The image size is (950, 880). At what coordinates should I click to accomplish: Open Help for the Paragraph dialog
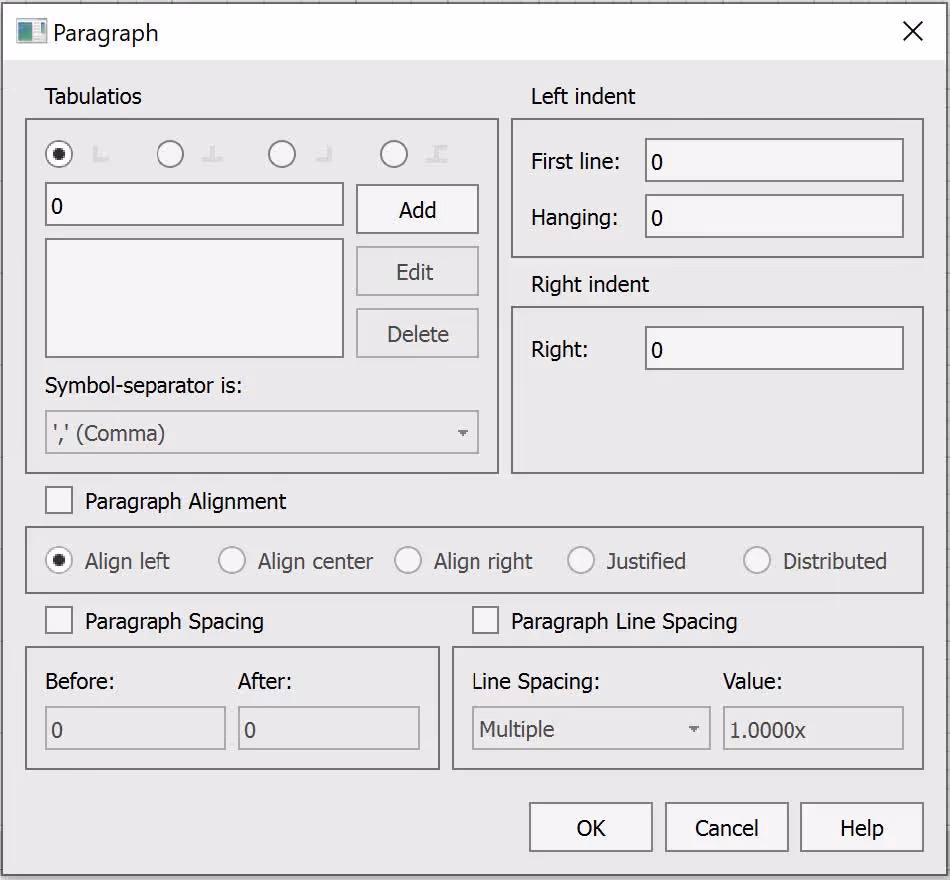pyautogui.click(x=862, y=828)
